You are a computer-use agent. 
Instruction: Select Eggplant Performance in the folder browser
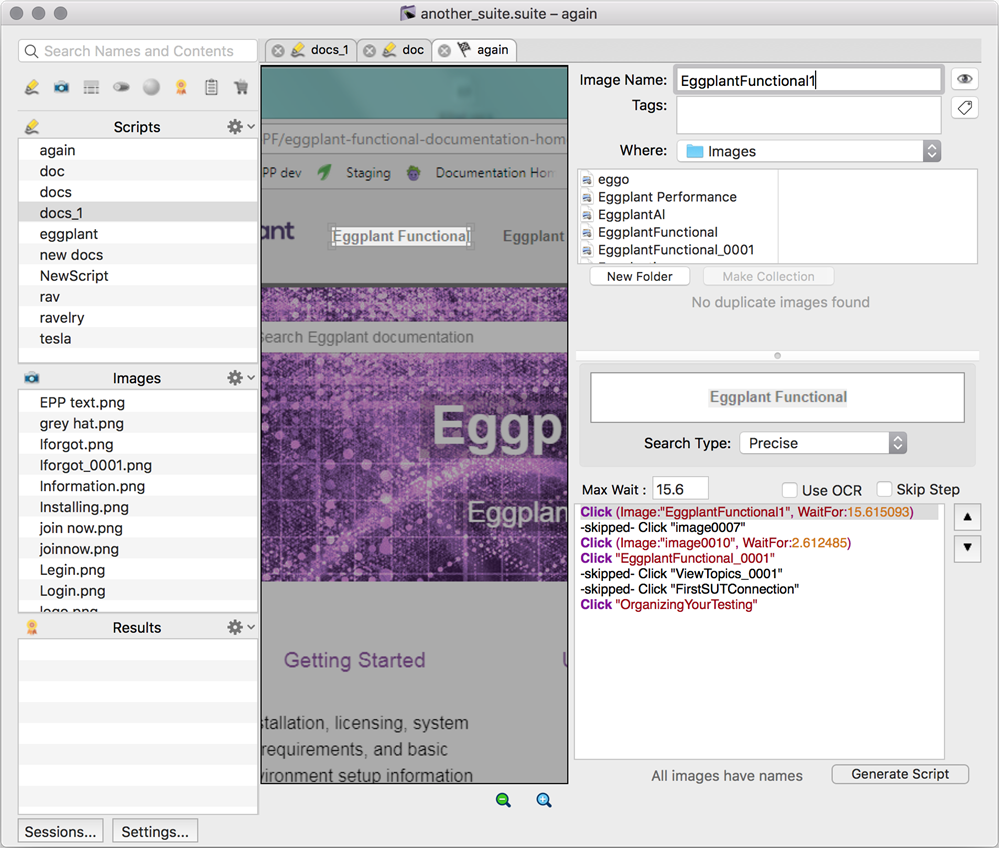click(678, 197)
